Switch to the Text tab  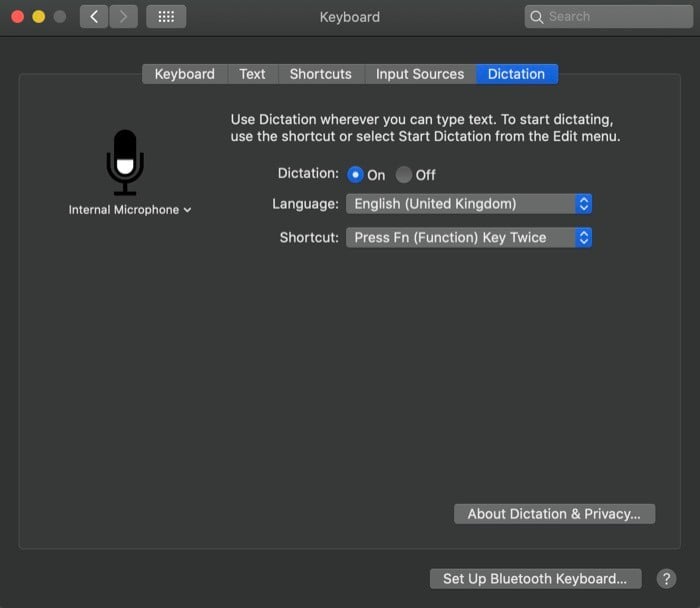252,74
